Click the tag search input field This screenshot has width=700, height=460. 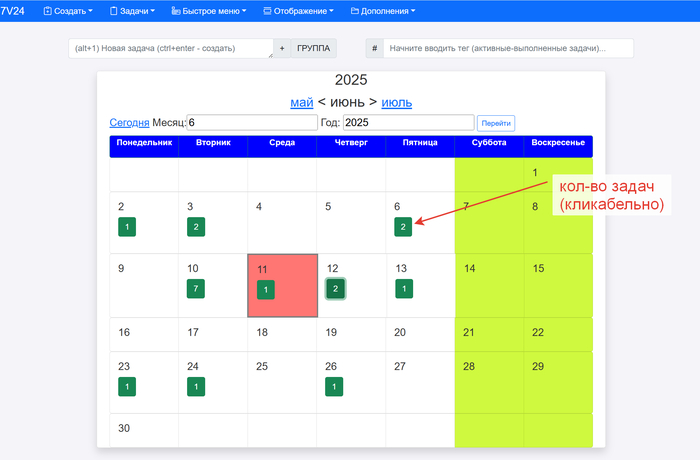coord(508,48)
